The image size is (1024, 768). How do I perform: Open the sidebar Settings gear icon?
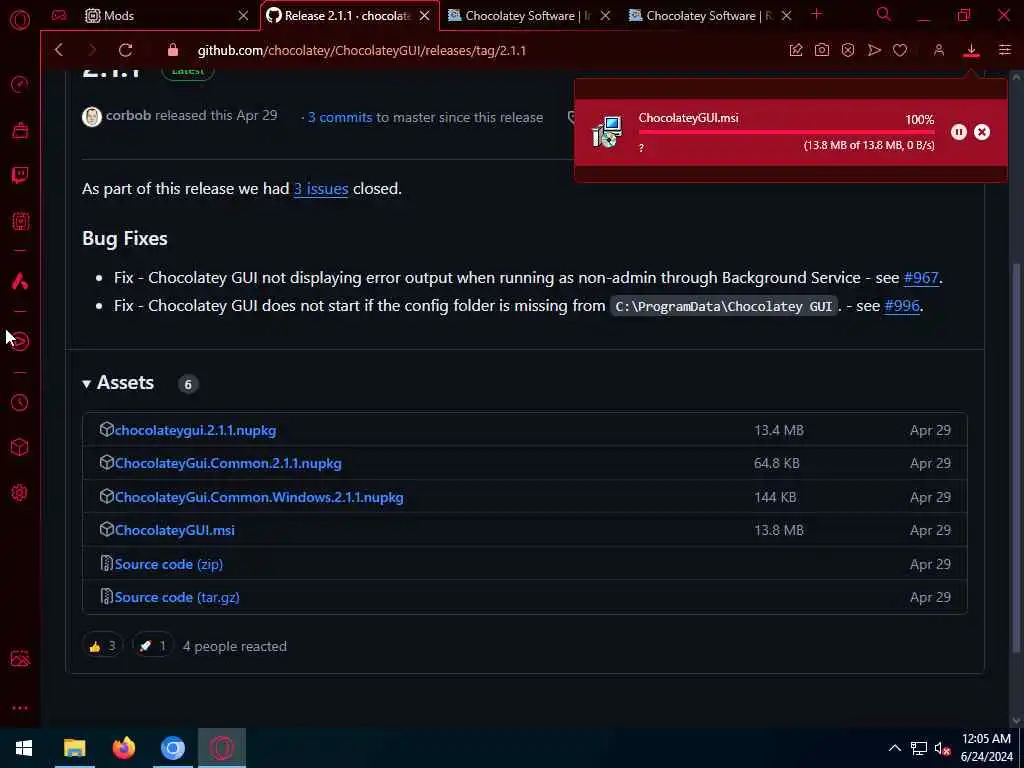pos(20,493)
